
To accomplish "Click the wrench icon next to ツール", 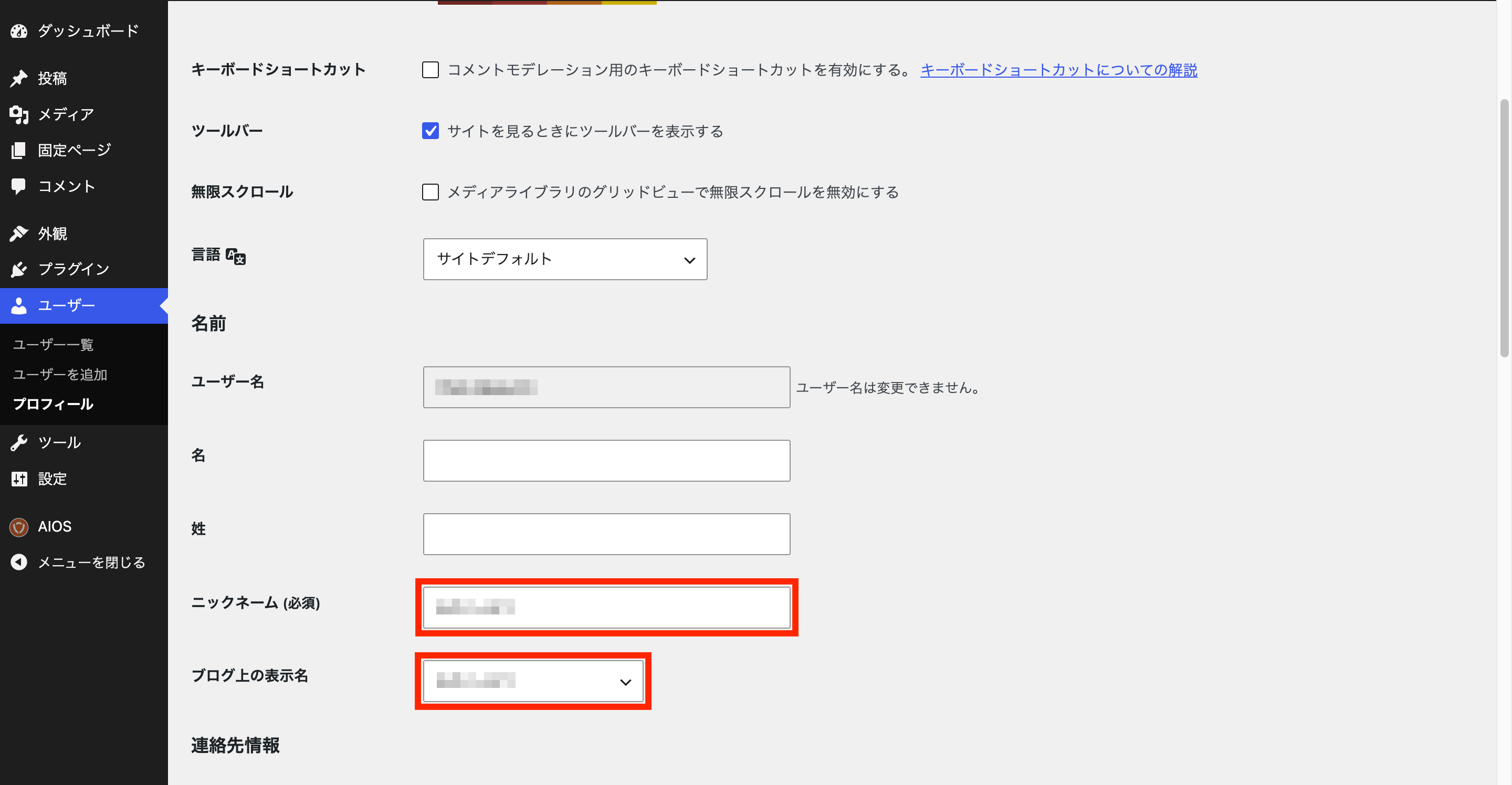I will tap(19, 443).
